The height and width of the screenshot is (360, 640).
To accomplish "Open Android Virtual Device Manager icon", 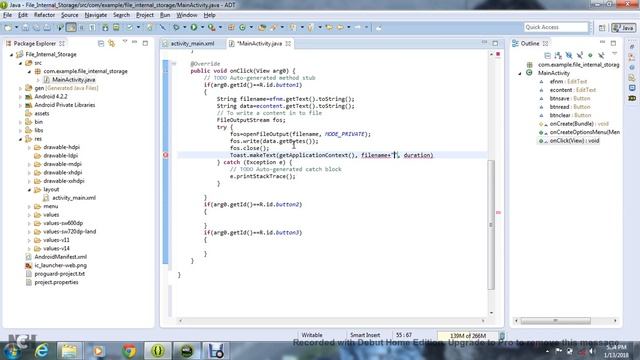I will [116, 27].
